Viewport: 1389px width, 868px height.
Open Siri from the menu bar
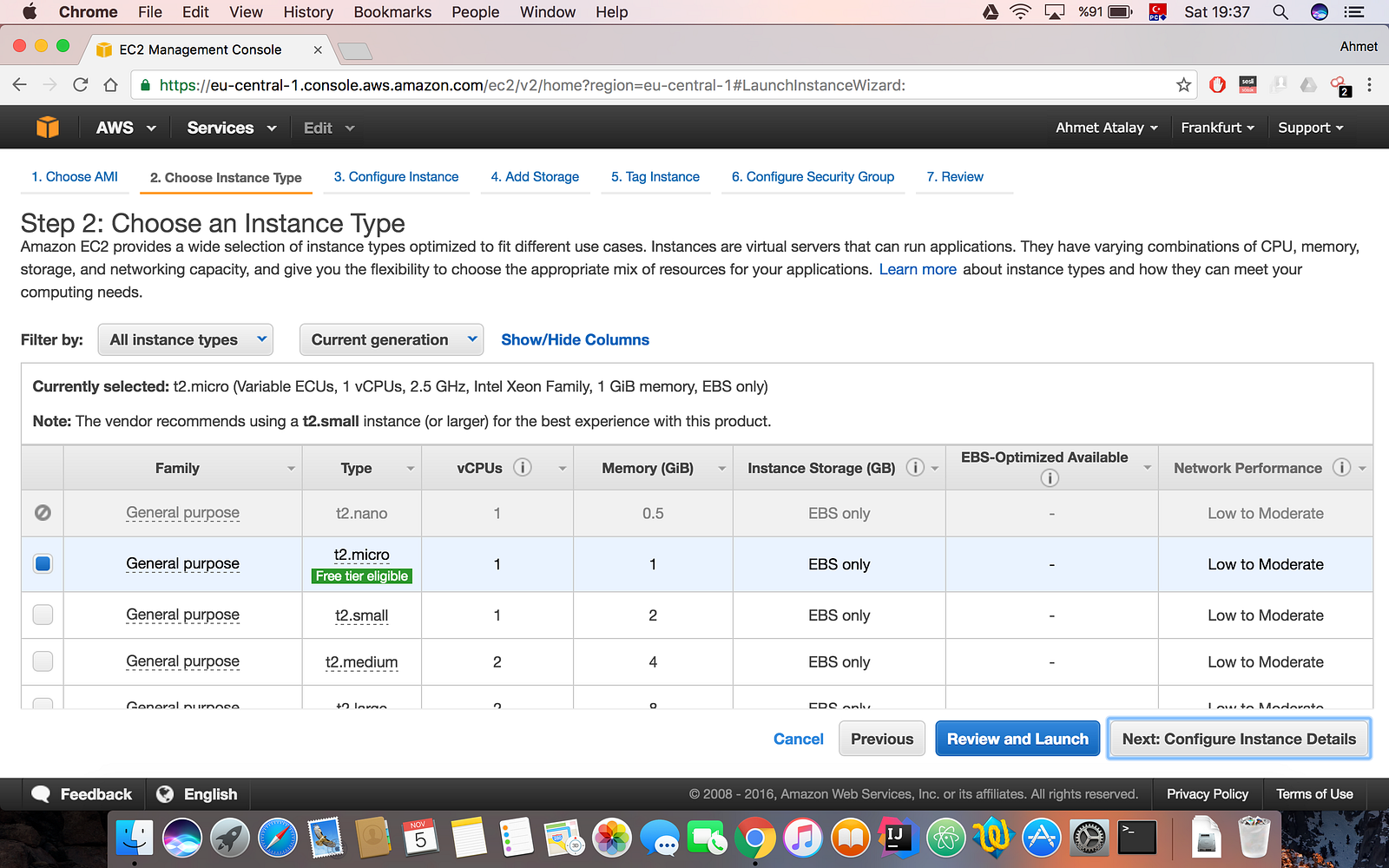point(1320,12)
